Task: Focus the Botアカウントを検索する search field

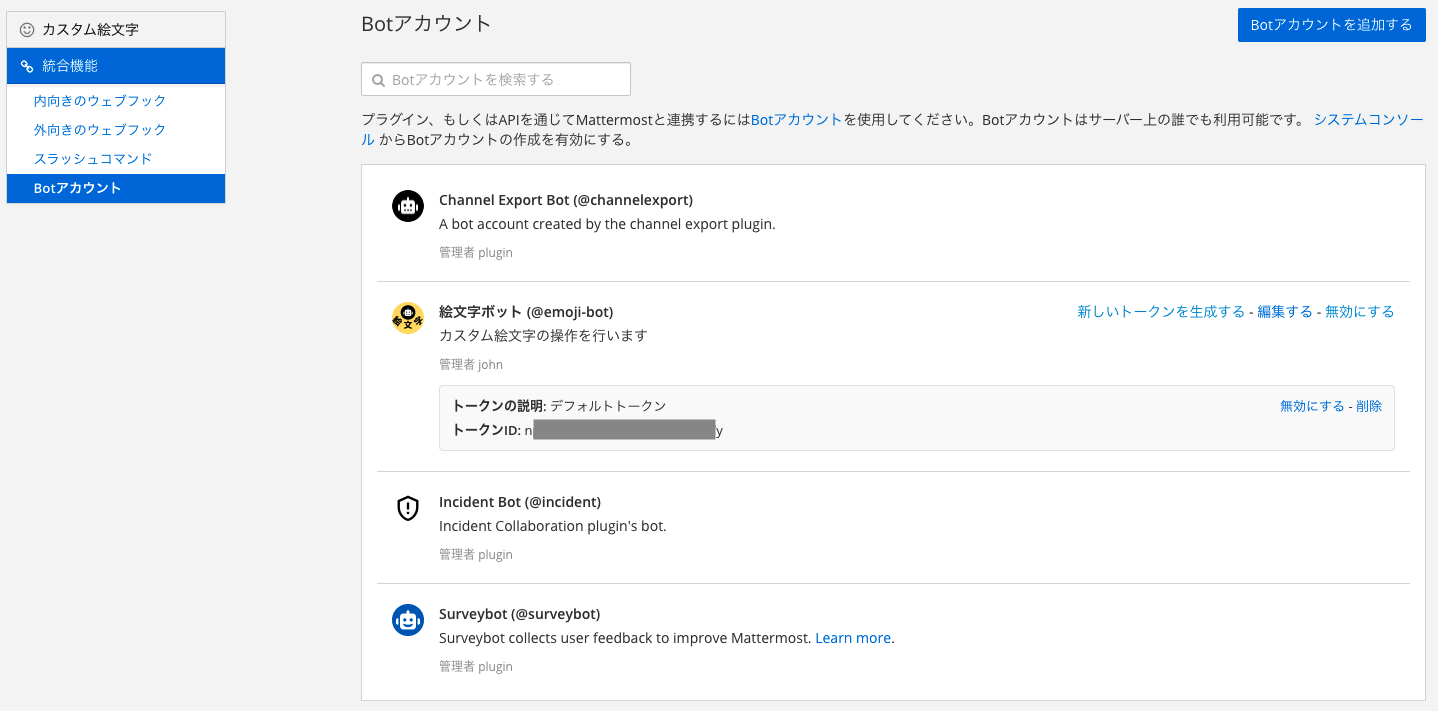Action: tap(496, 80)
